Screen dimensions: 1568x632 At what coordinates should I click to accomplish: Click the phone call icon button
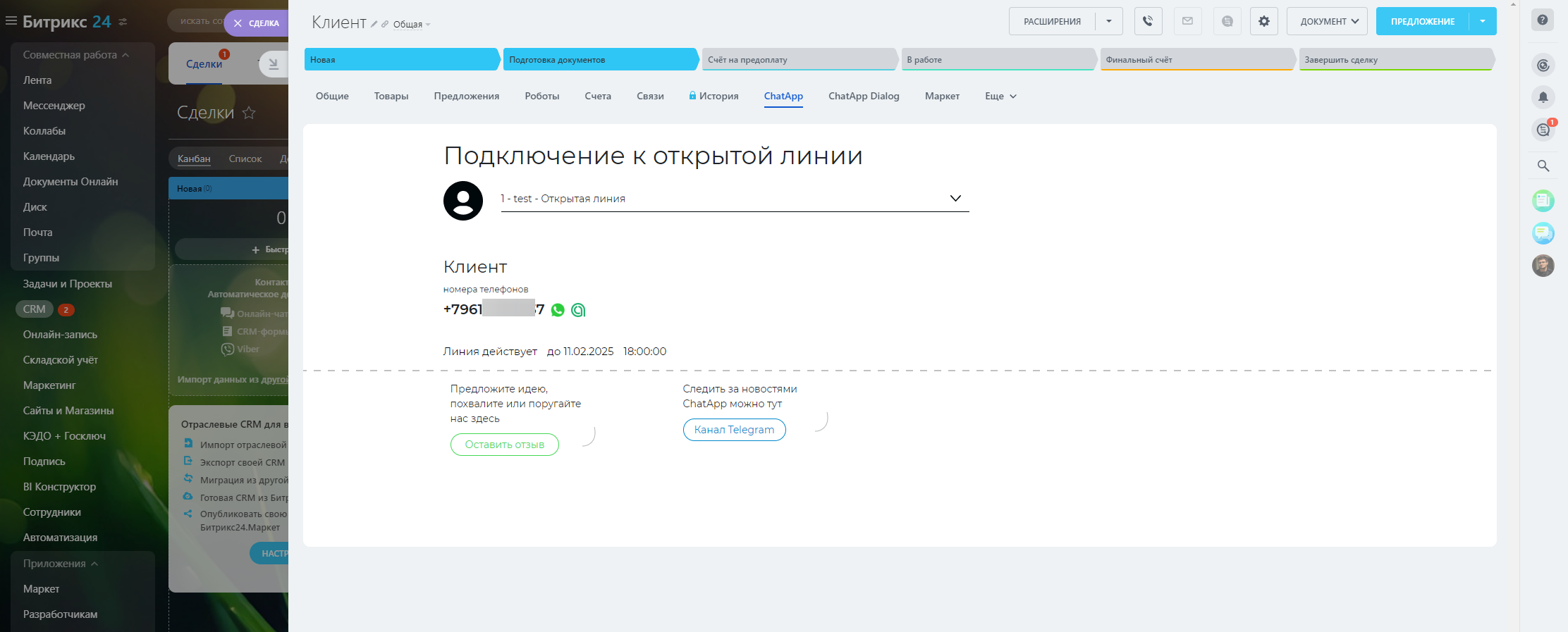pyautogui.click(x=1148, y=21)
